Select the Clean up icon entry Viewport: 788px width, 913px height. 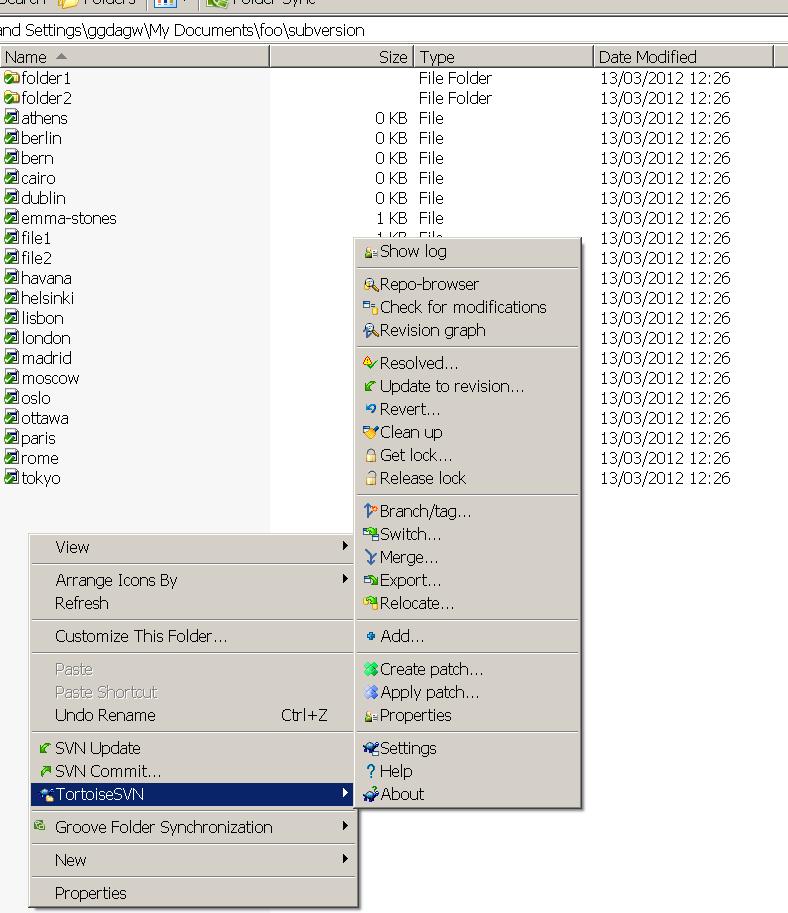point(371,433)
